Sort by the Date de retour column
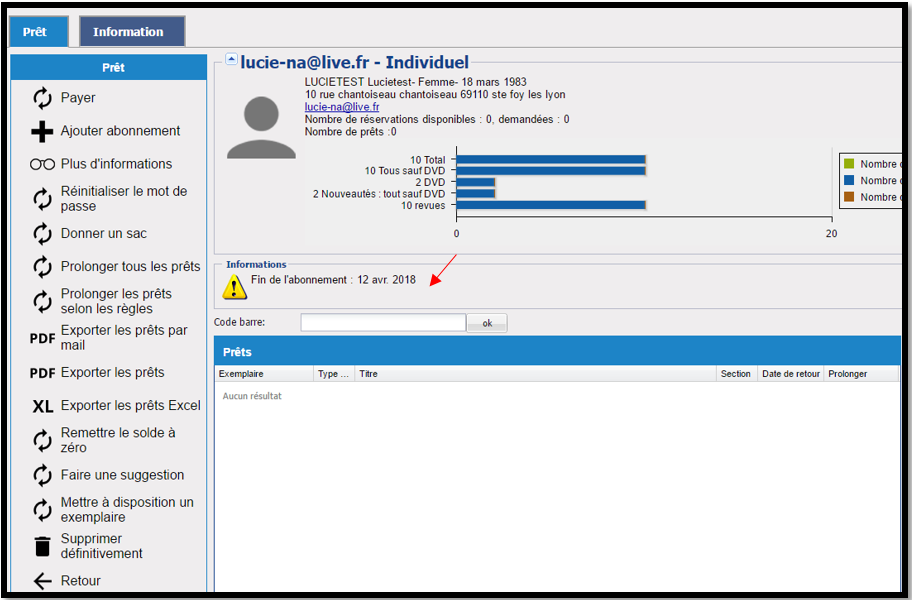The height and width of the screenshot is (600, 912). click(790, 374)
